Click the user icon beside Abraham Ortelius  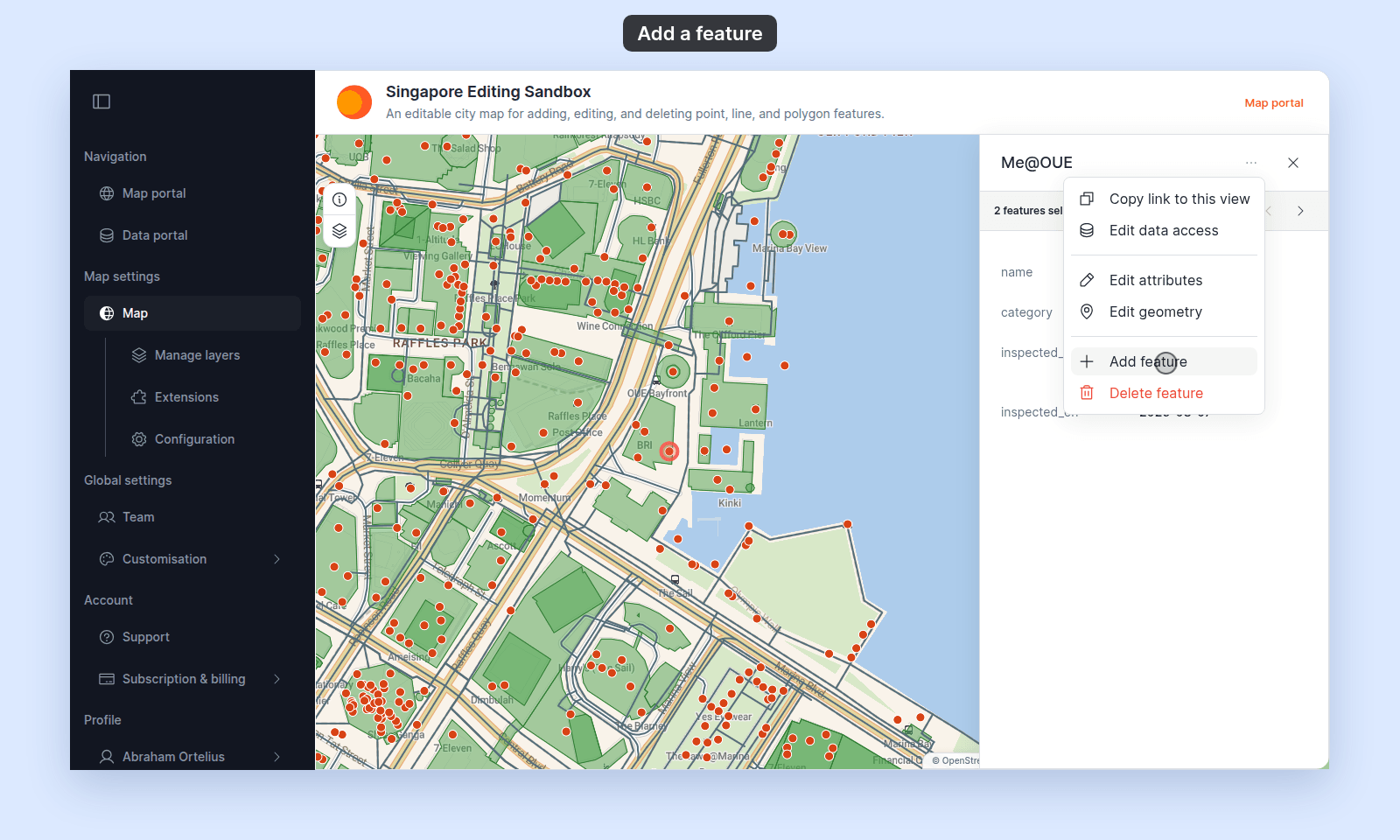(x=107, y=757)
